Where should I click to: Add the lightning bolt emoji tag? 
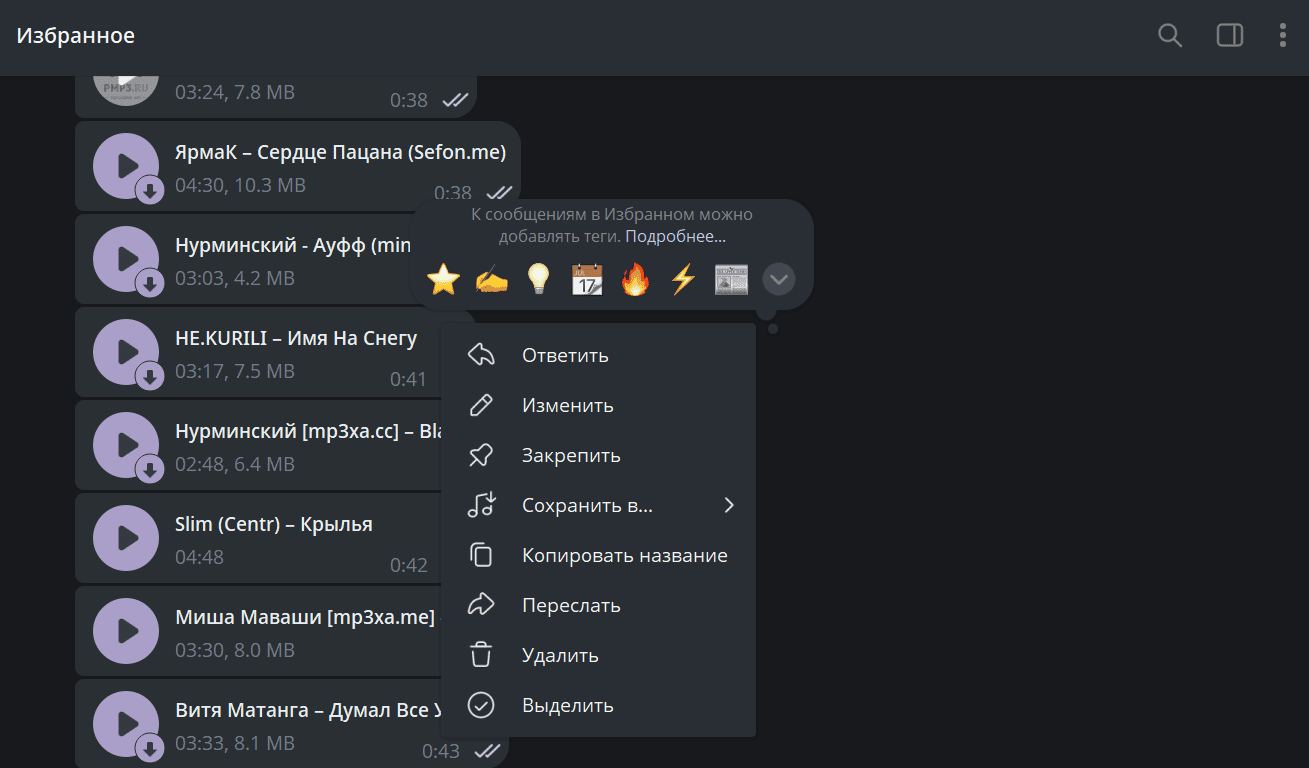coord(683,279)
